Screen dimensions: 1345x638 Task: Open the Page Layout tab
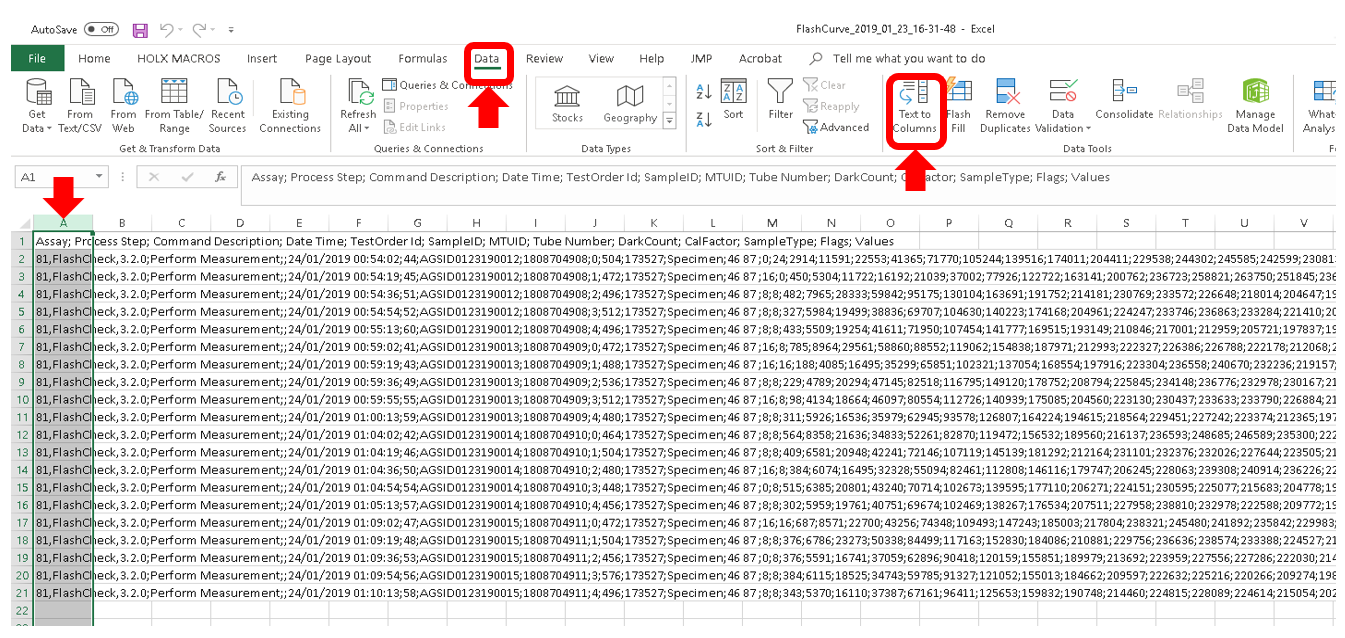click(337, 59)
